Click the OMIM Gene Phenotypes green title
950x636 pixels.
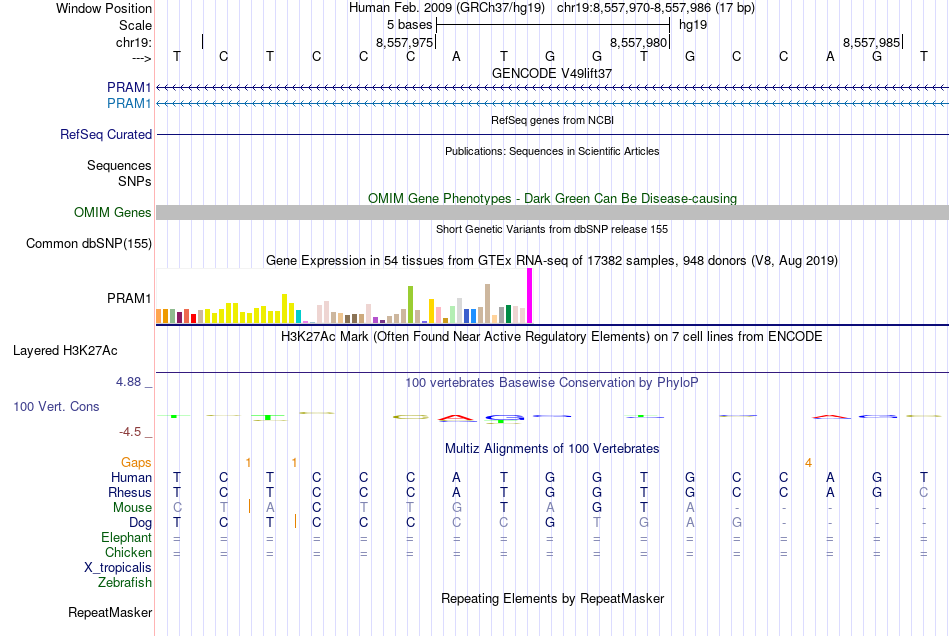(x=552, y=199)
